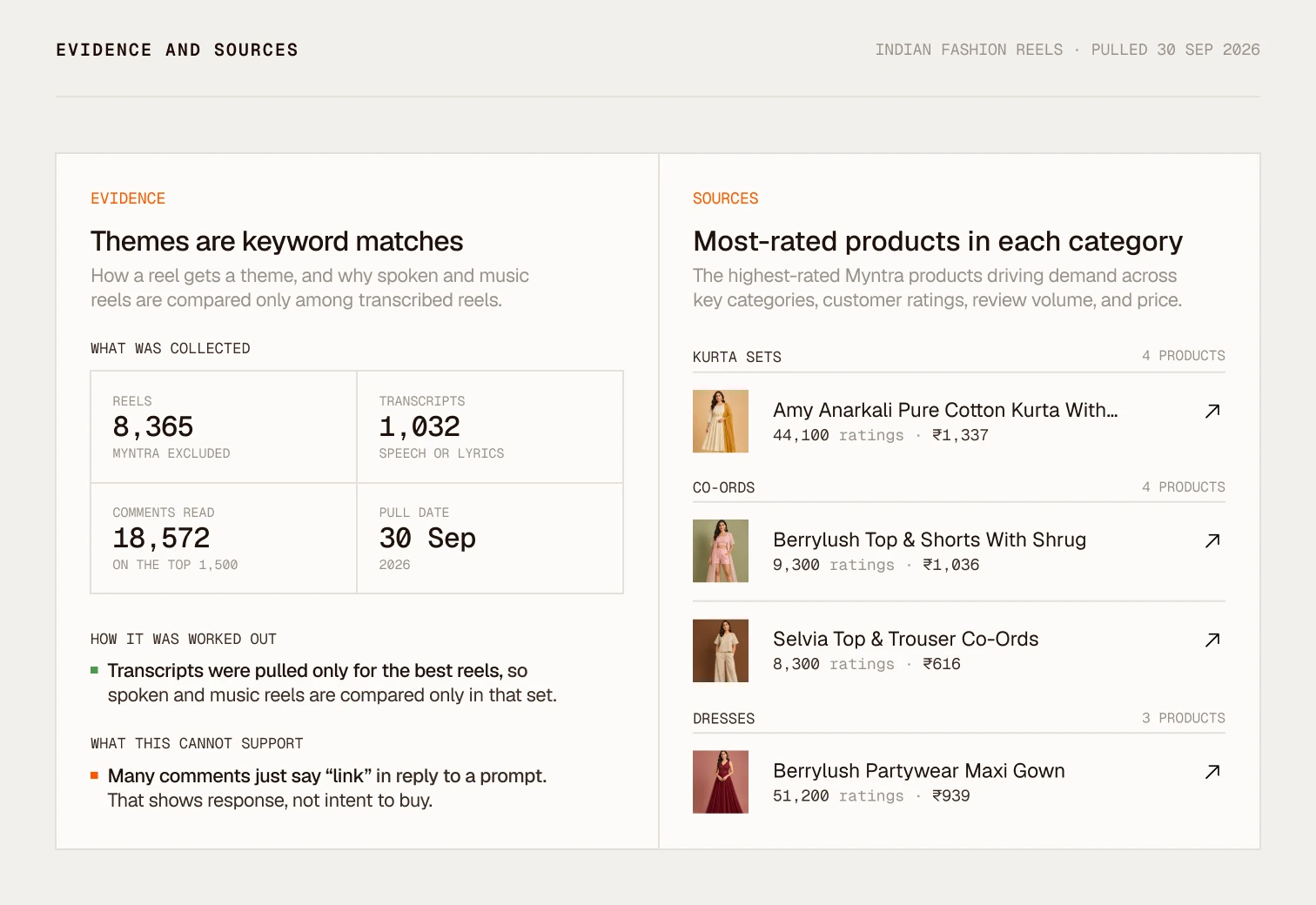Image resolution: width=1316 pixels, height=905 pixels.
Task: Click the KURTA SETS category heading
Action: tap(737, 357)
